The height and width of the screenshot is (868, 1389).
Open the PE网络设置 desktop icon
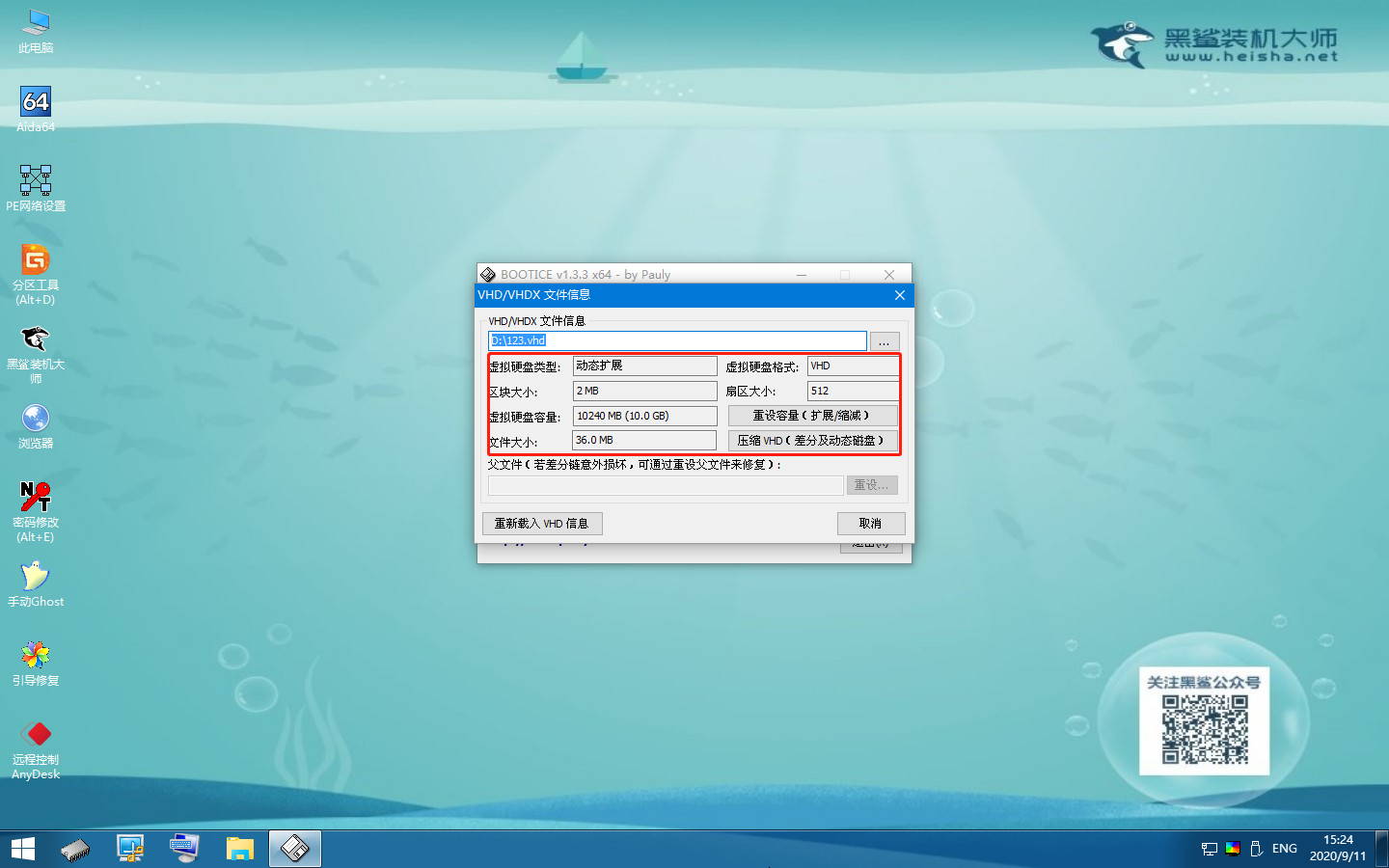(x=36, y=188)
